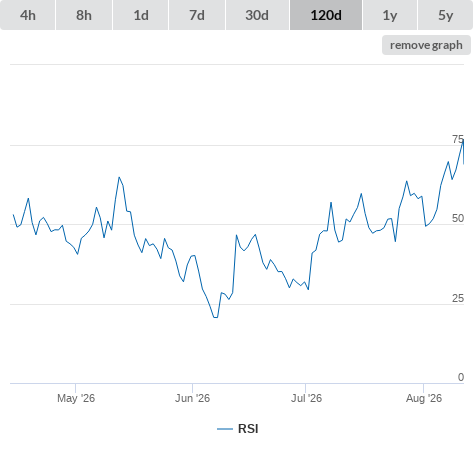The width and height of the screenshot is (474, 455).
Task: Click the RSI peak near 75 in August
Action: pos(463,141)
